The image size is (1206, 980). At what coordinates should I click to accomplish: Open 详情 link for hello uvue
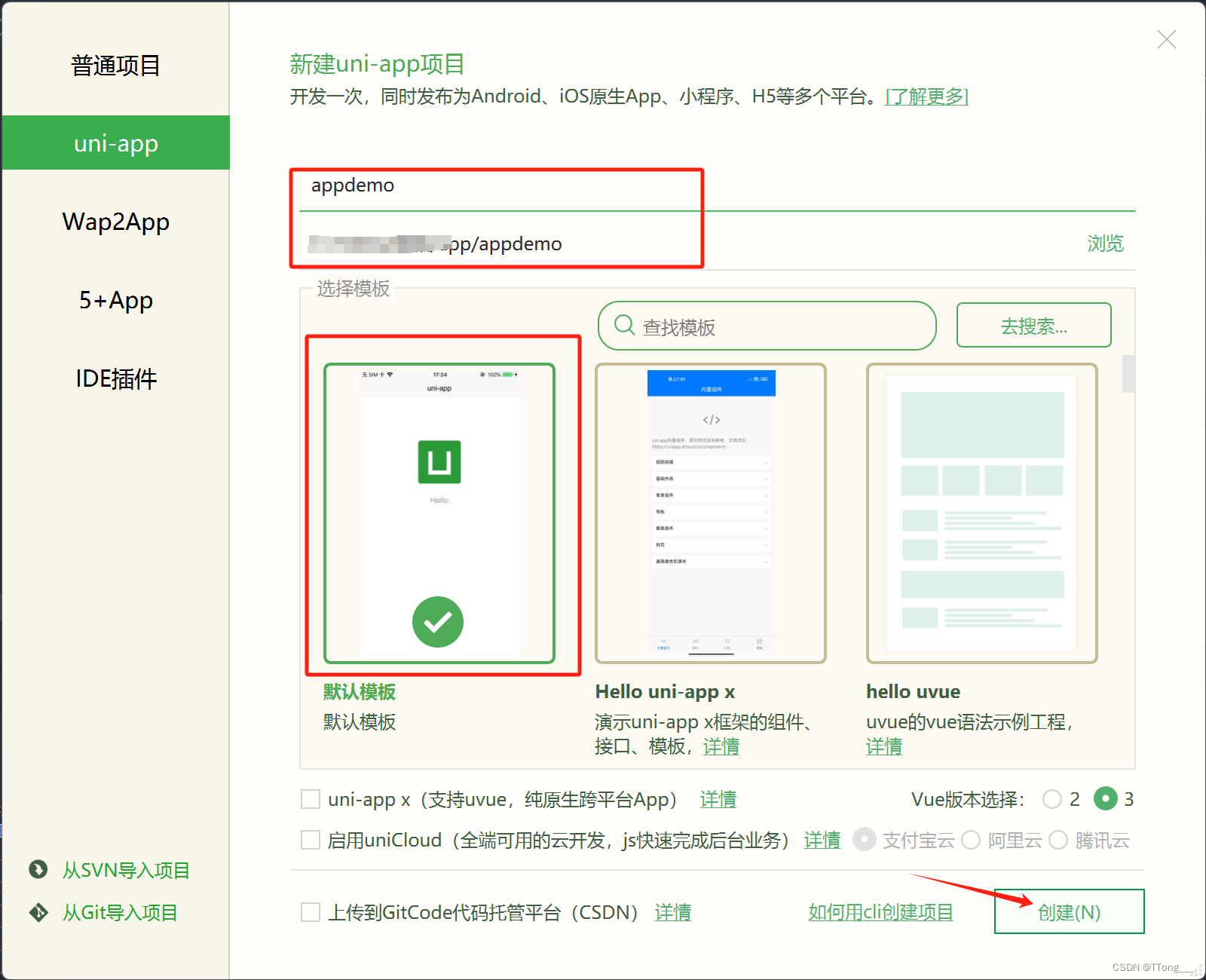884,746
